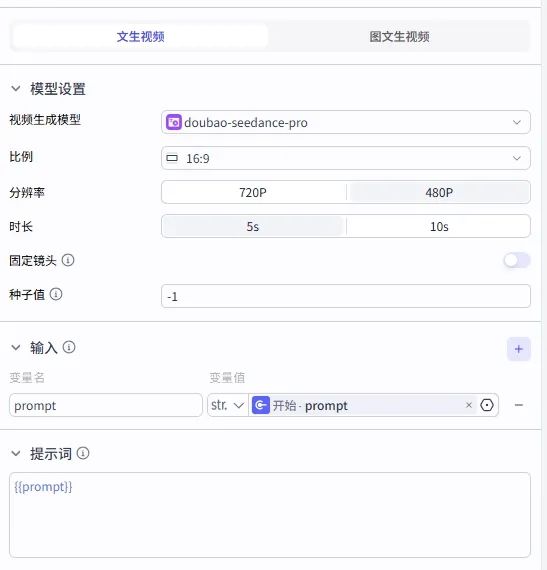Click the prompt variable name field

(106, 405)
